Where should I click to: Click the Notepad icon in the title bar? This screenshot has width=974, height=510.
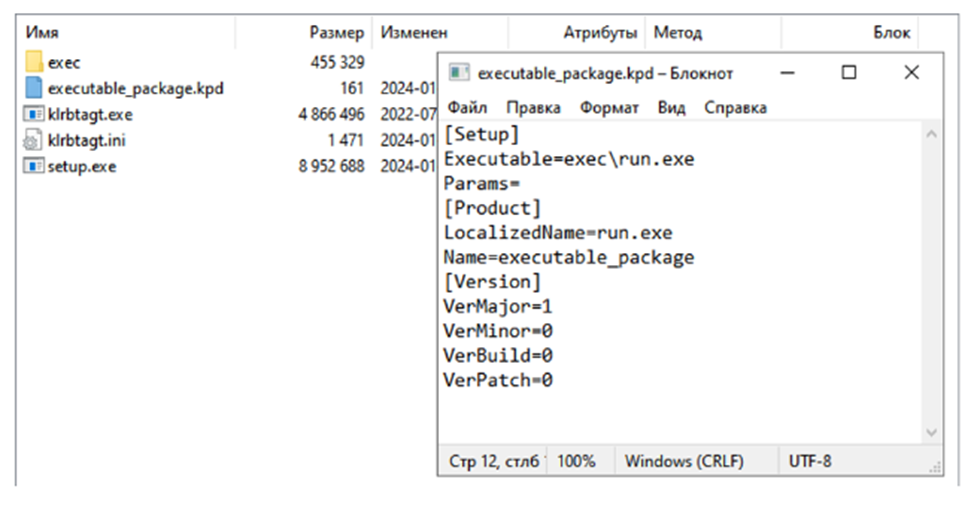click(x=459, y=73)
